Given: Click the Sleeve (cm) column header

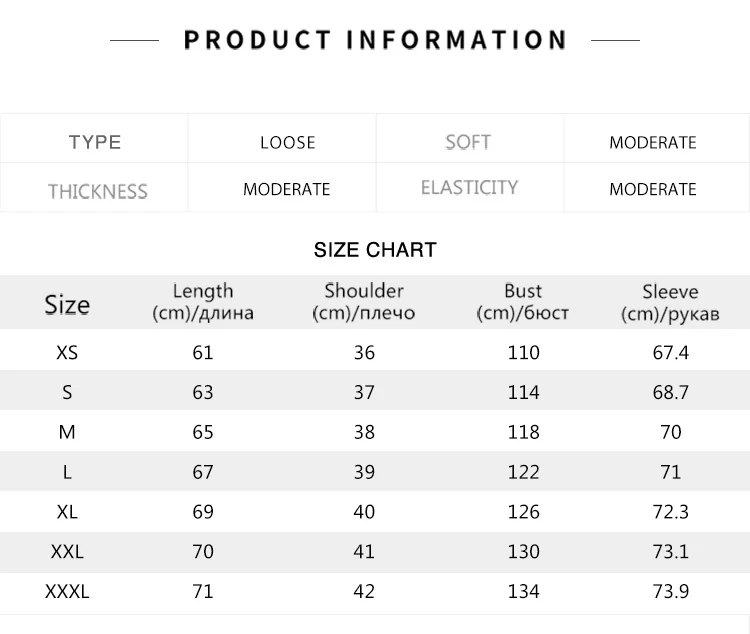Looking at the screenshot, I should point(670,302).
